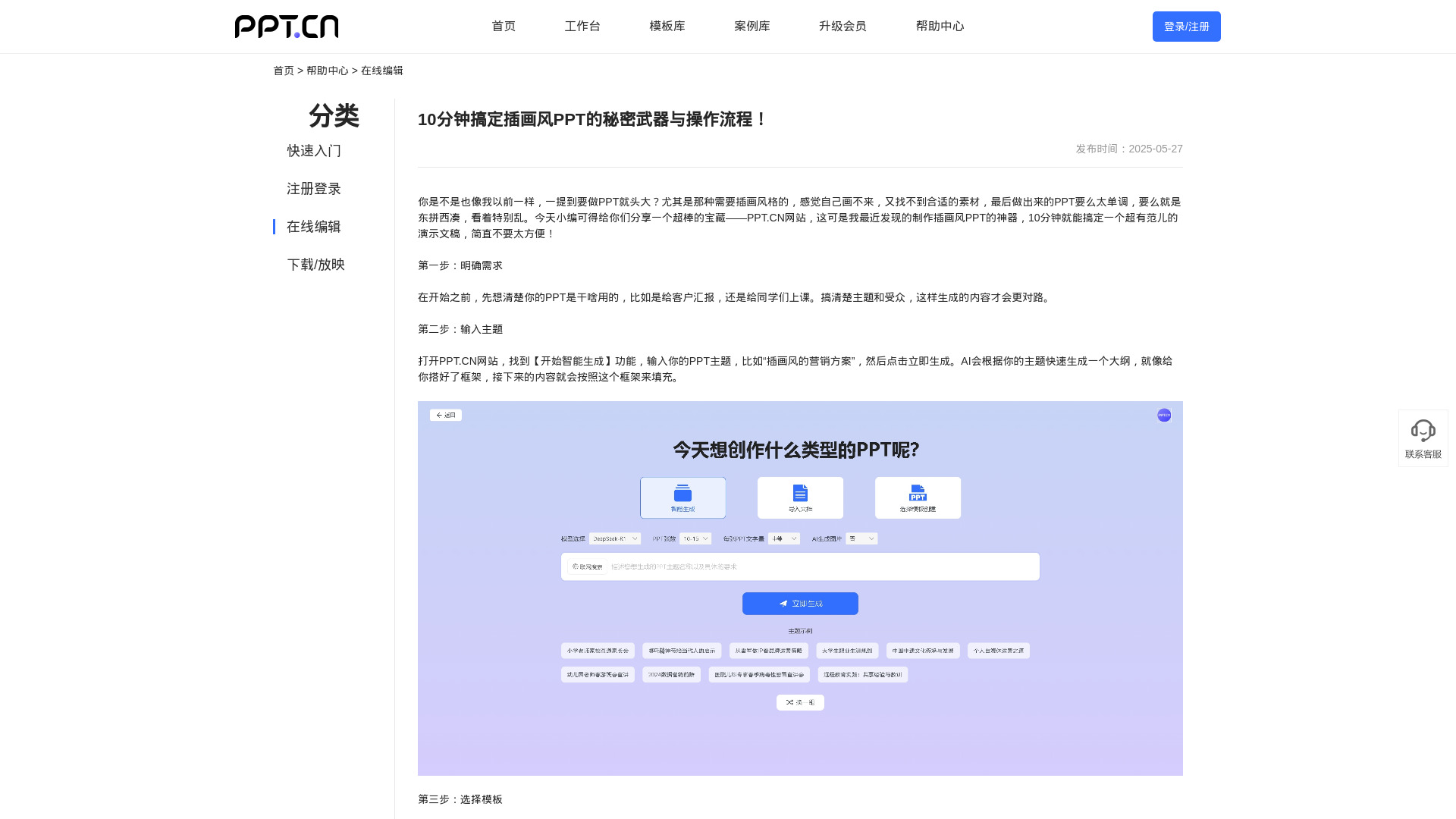The width and height of the screenshot is (1456, 819).
Task: Click the article title 10分钟搞定插画风PPT
Action: tap(592, 119)
